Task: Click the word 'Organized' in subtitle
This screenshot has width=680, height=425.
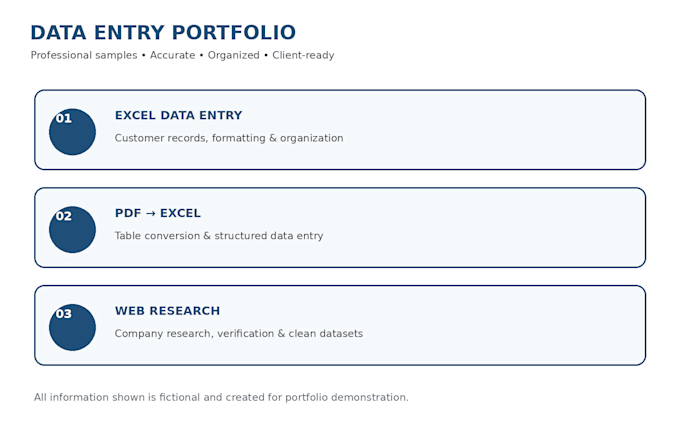Action: (234, 56)
